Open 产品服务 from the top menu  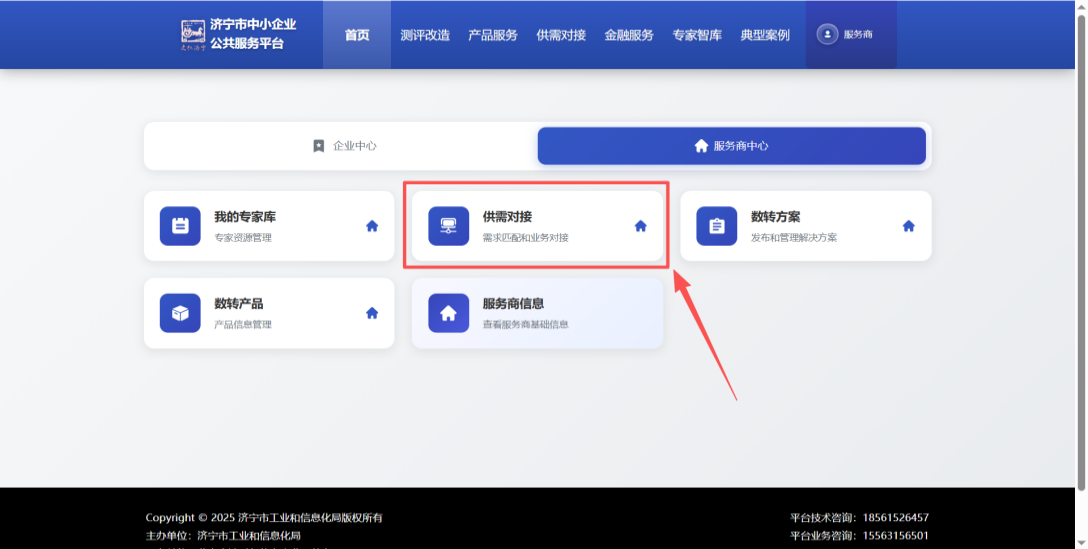click(493, 35)
